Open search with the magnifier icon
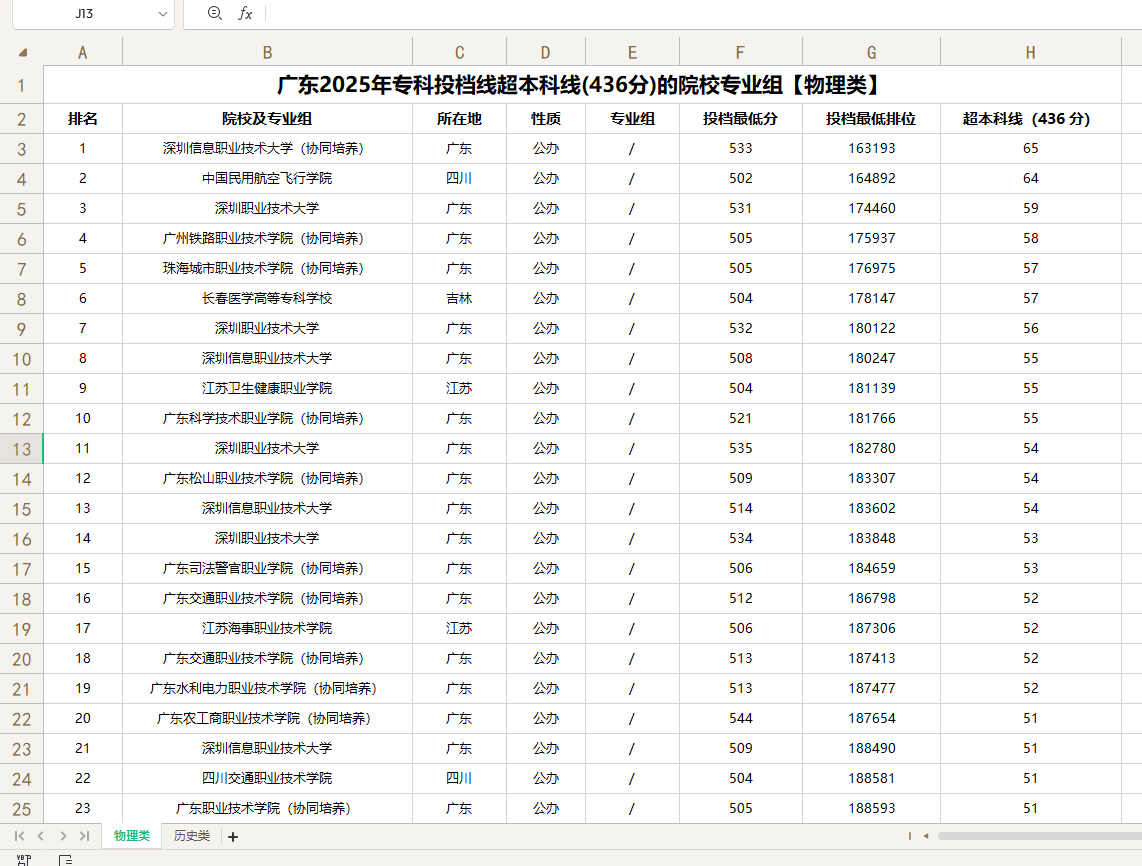This screenshot has width=1142, height=866. coord(213,14)
